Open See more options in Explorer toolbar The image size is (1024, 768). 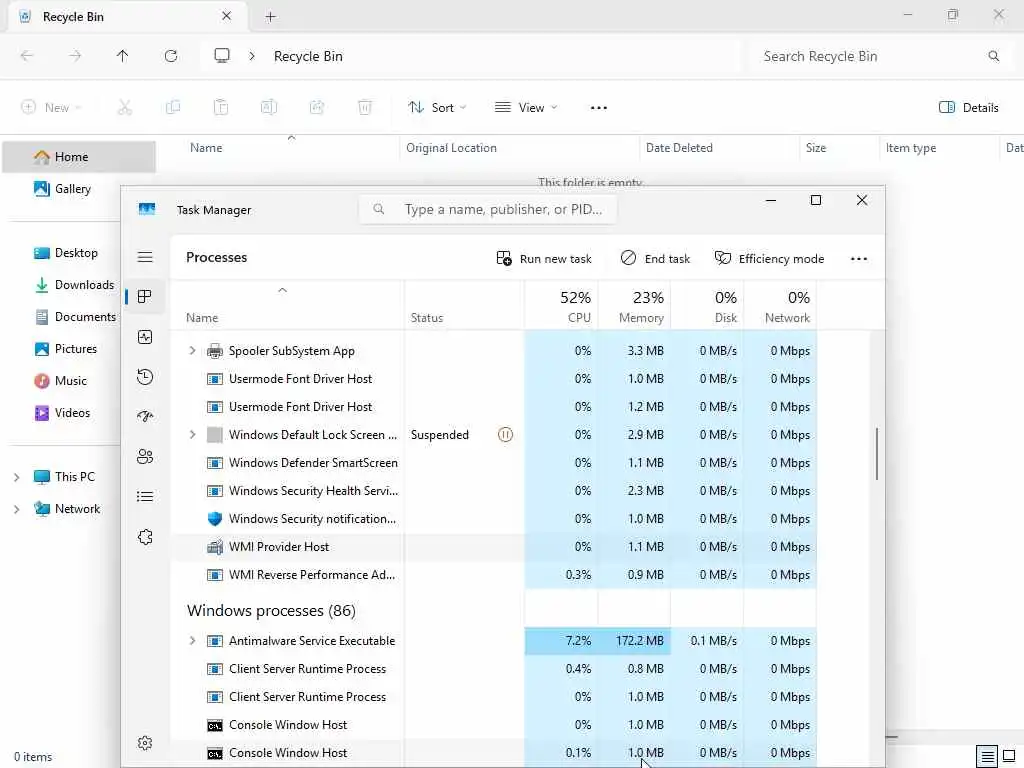tap(599, 108)
